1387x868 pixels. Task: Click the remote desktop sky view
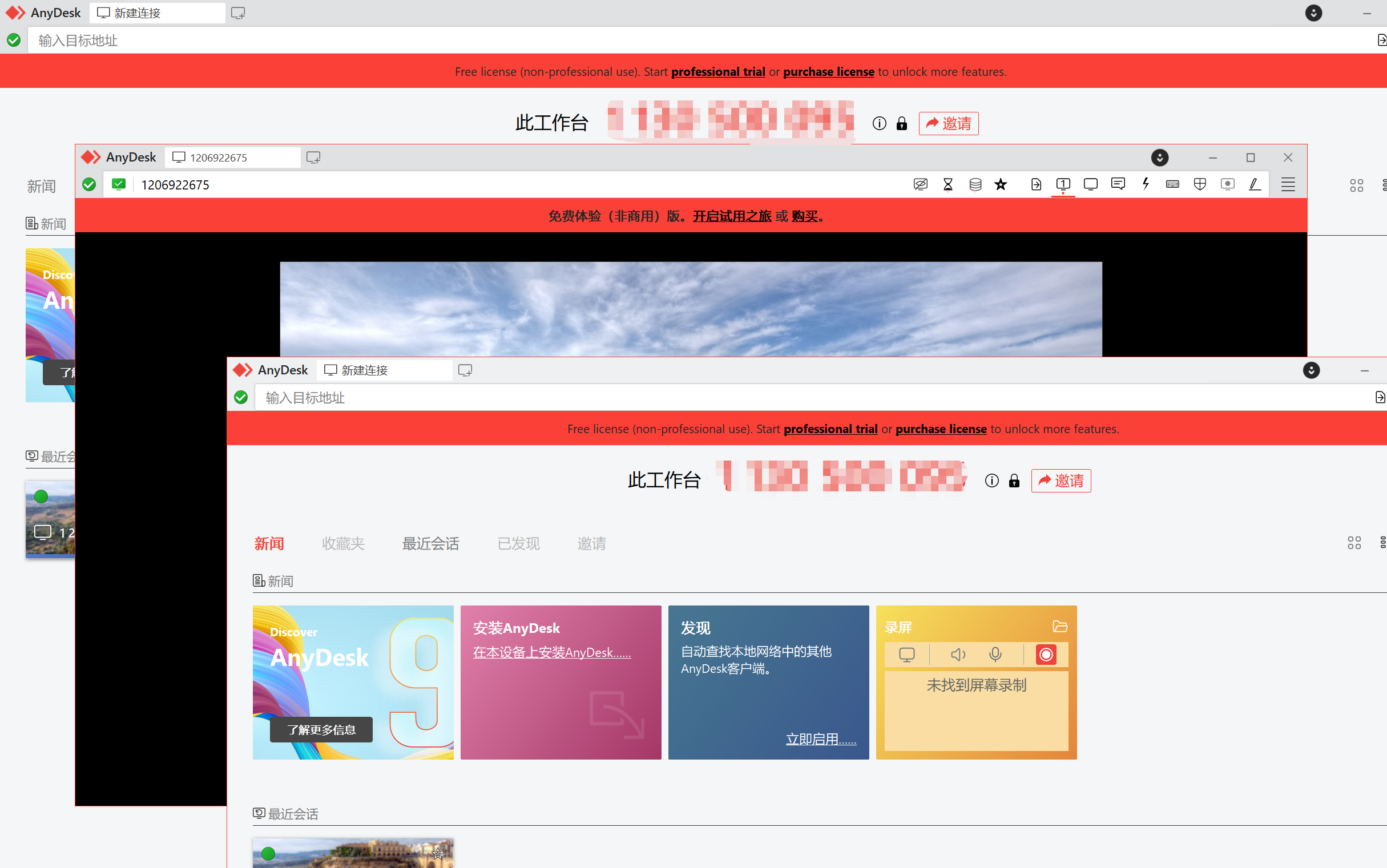[x=691, y=309]
